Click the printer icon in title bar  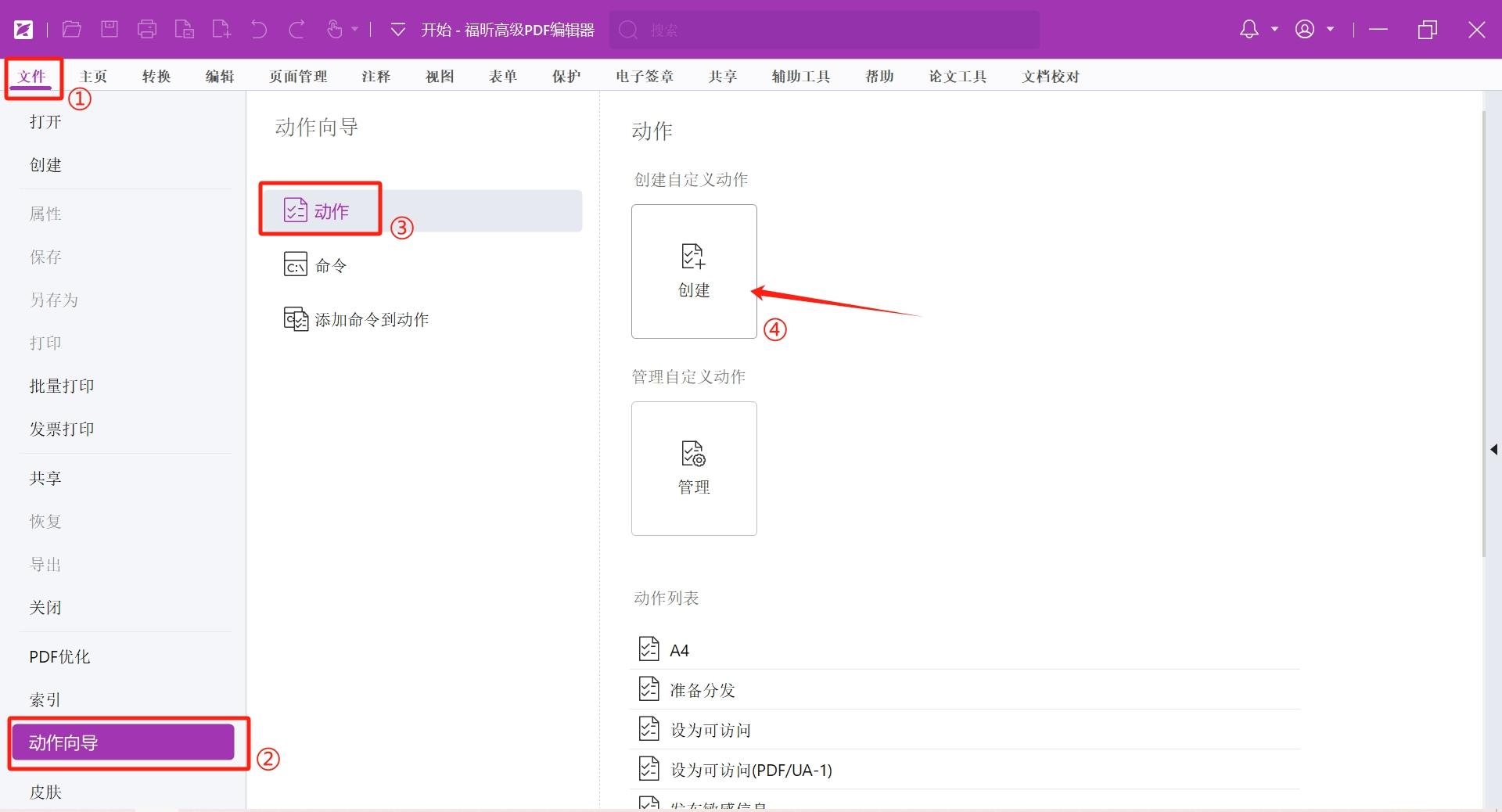(147, 30)
